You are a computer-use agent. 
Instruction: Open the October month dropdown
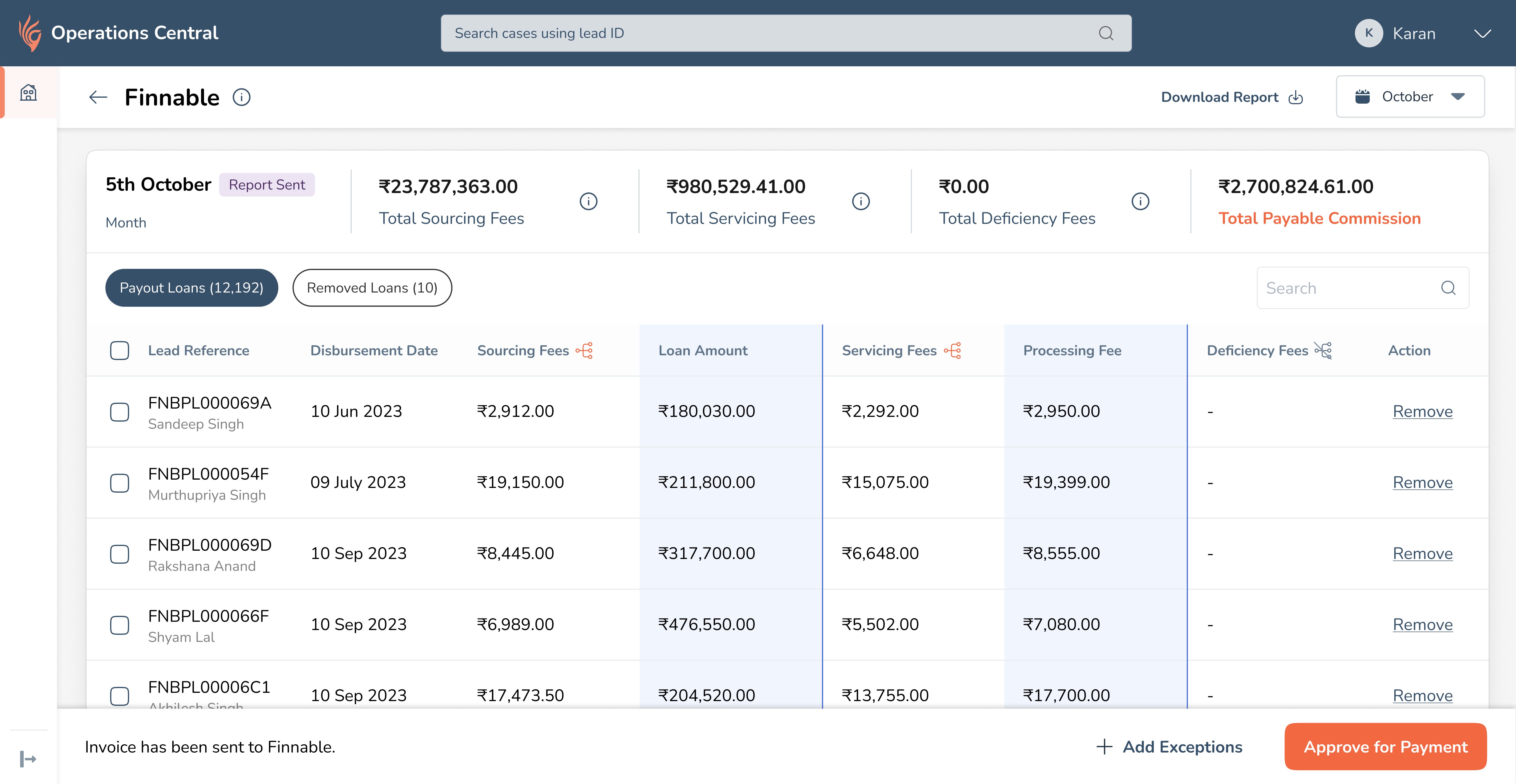1410,97
